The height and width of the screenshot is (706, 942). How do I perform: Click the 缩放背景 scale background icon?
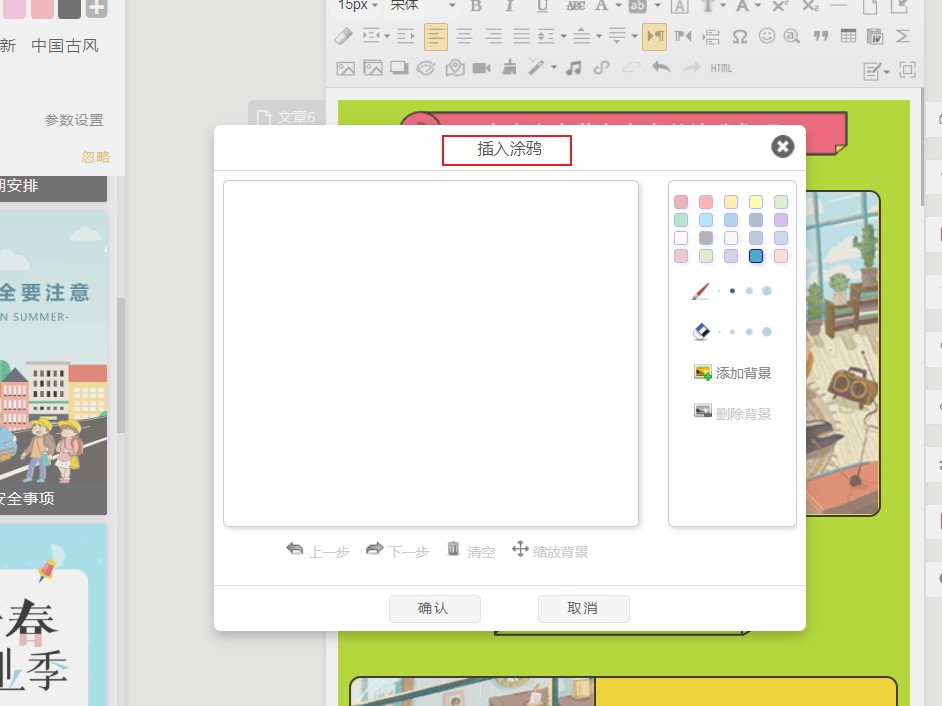(x=520, y=549)
